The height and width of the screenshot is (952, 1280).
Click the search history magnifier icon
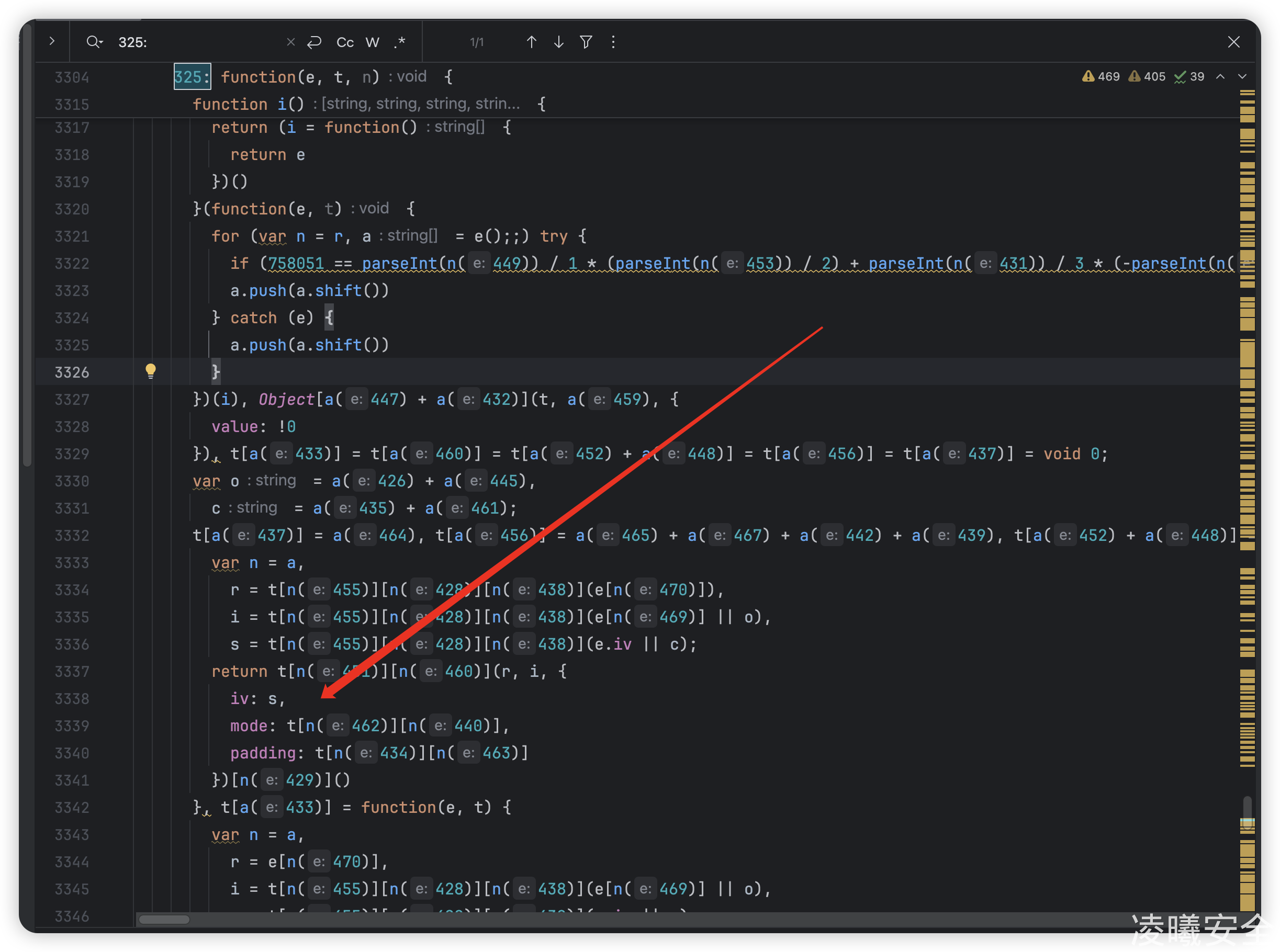tap(94, 42)
